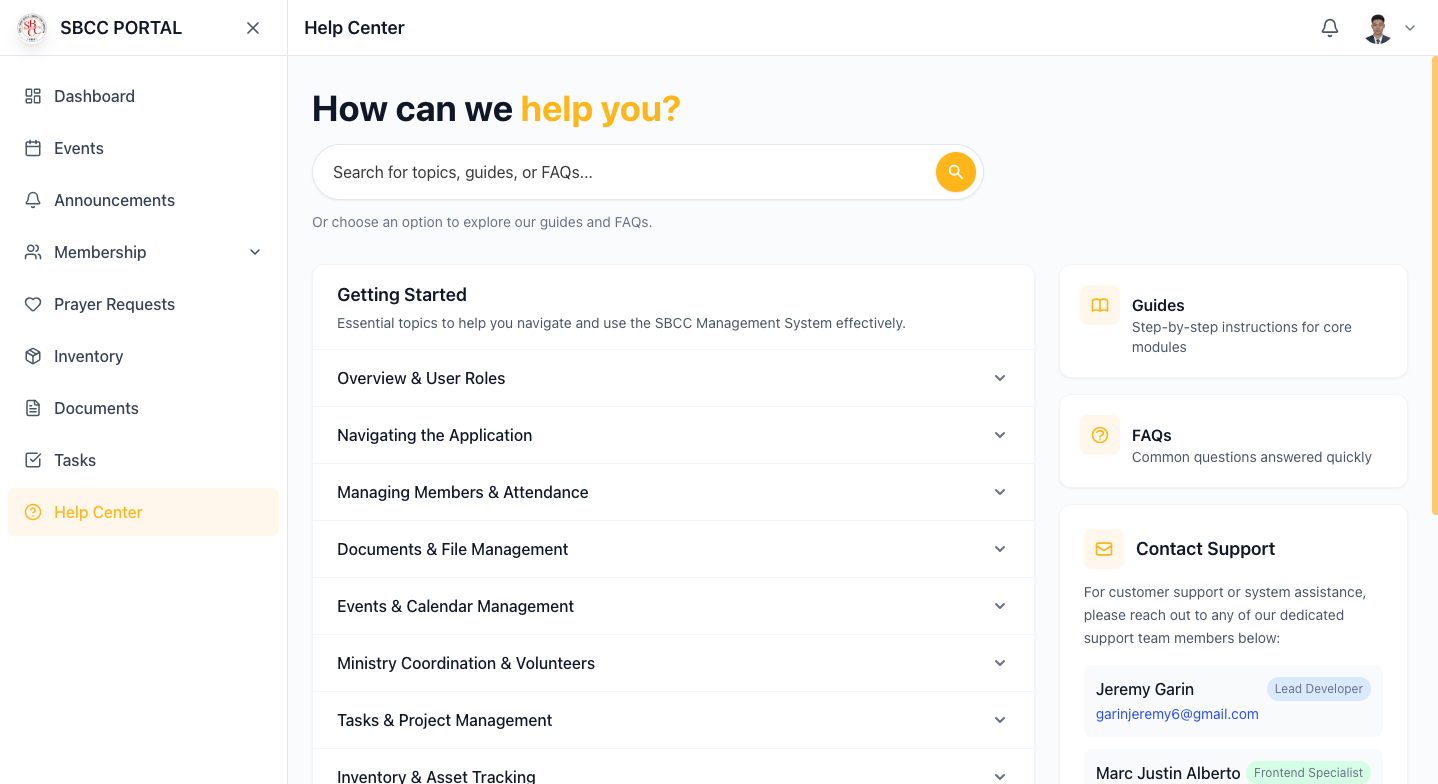Expand the Membership submenu in sidebar
Screen dimensions: 1438x784
255,252
